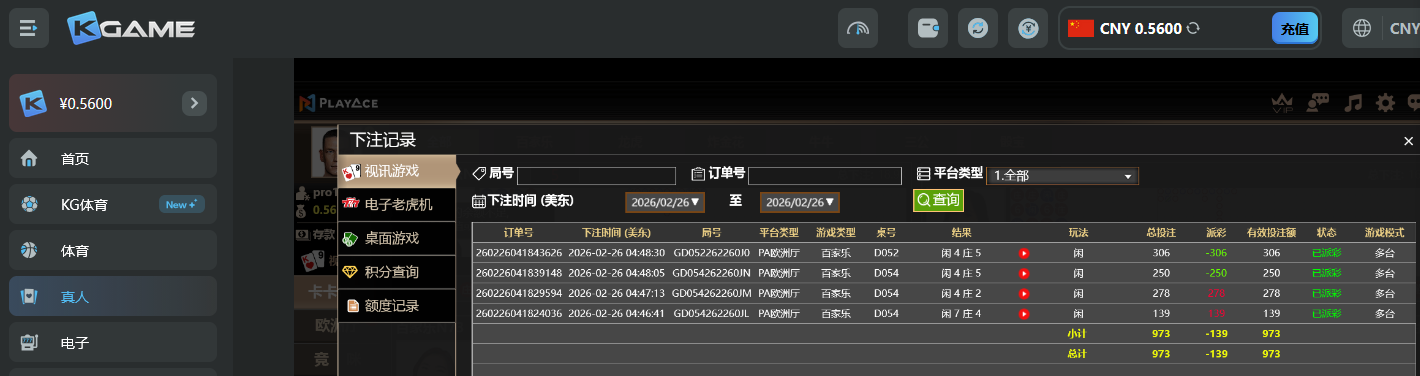Open the start date picker
The height and width of the screenshot is (376, 1420).
665,202
